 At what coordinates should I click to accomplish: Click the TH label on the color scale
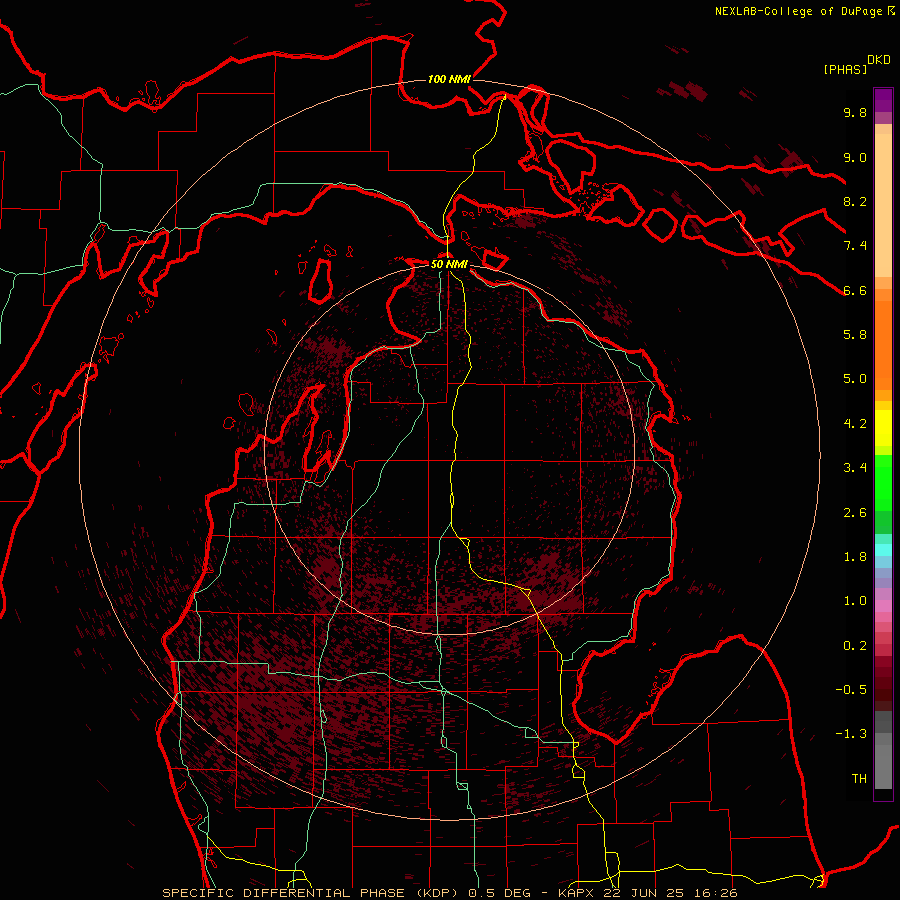coord(859,779)
